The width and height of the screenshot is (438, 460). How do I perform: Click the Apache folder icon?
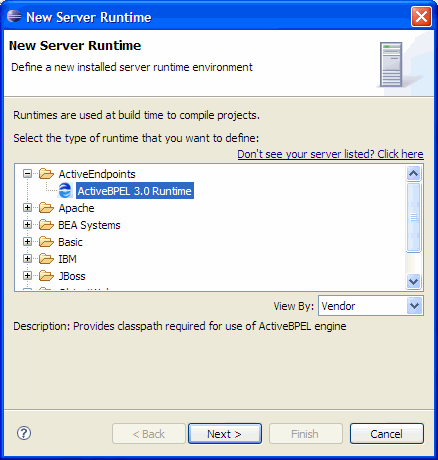[46, 208]
